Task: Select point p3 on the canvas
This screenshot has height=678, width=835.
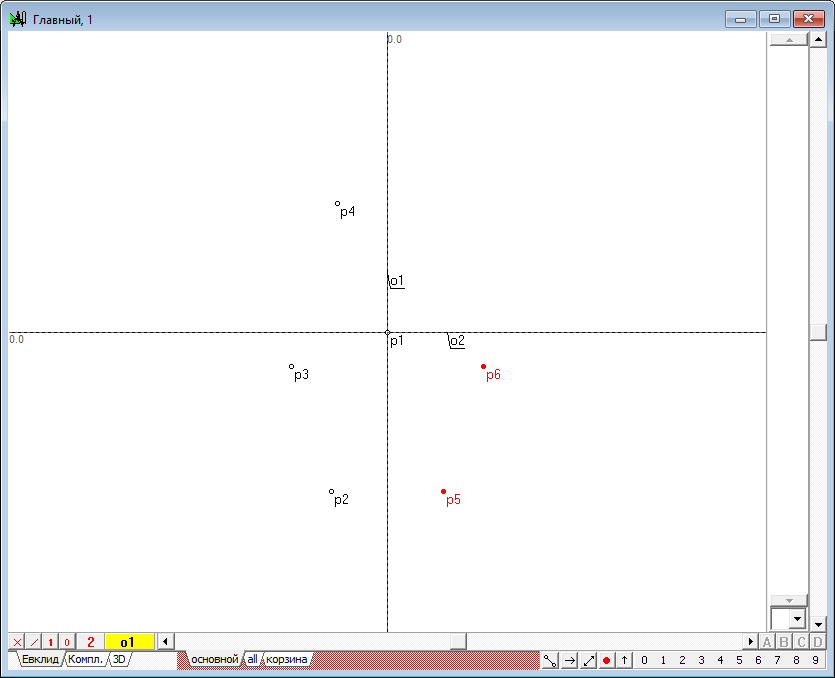Action: pos(291,366)
